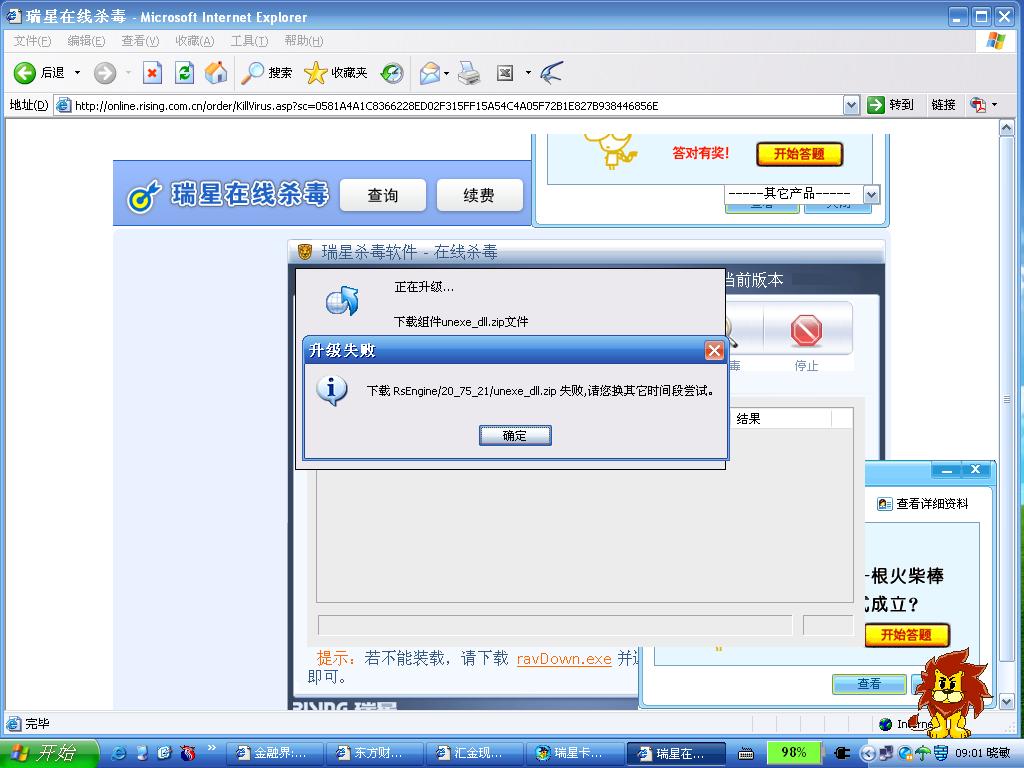The image size is (1024, 768).
Task: Minimize the small popup window
Action: [x=946, y=470]
